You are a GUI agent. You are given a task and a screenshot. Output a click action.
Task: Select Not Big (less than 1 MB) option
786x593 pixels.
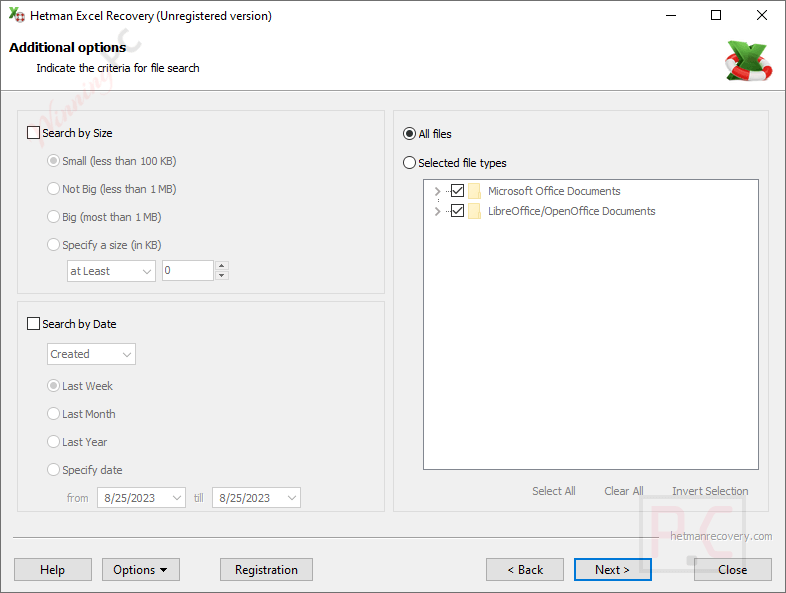pos(53,189)
